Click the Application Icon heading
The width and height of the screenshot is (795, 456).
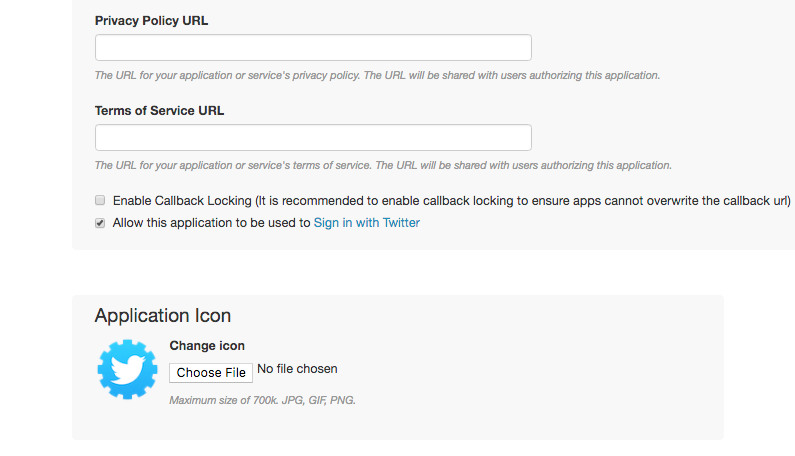coord(163,315)
